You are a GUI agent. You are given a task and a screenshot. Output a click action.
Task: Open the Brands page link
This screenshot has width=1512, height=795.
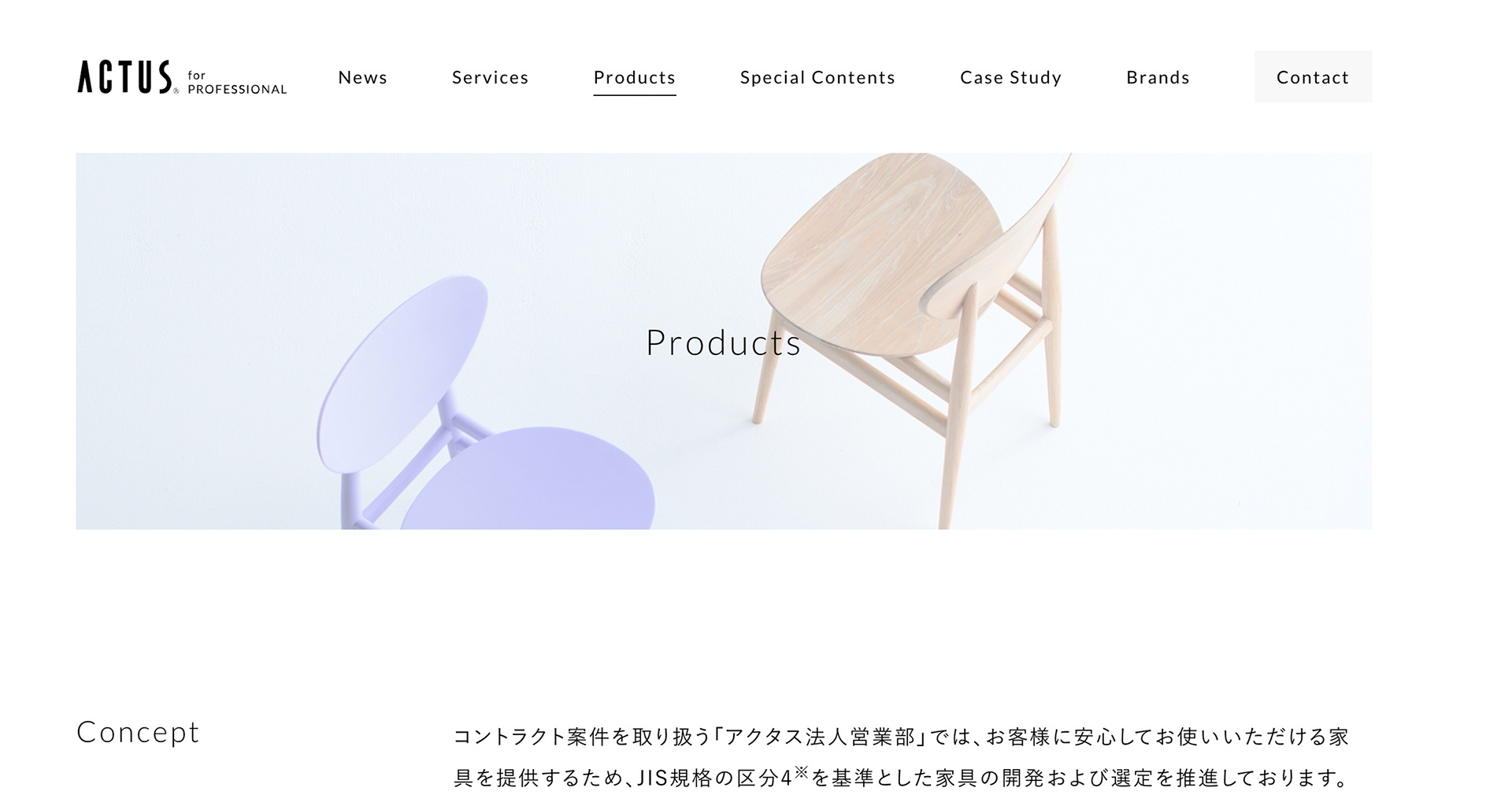[x=1158, y=77]
